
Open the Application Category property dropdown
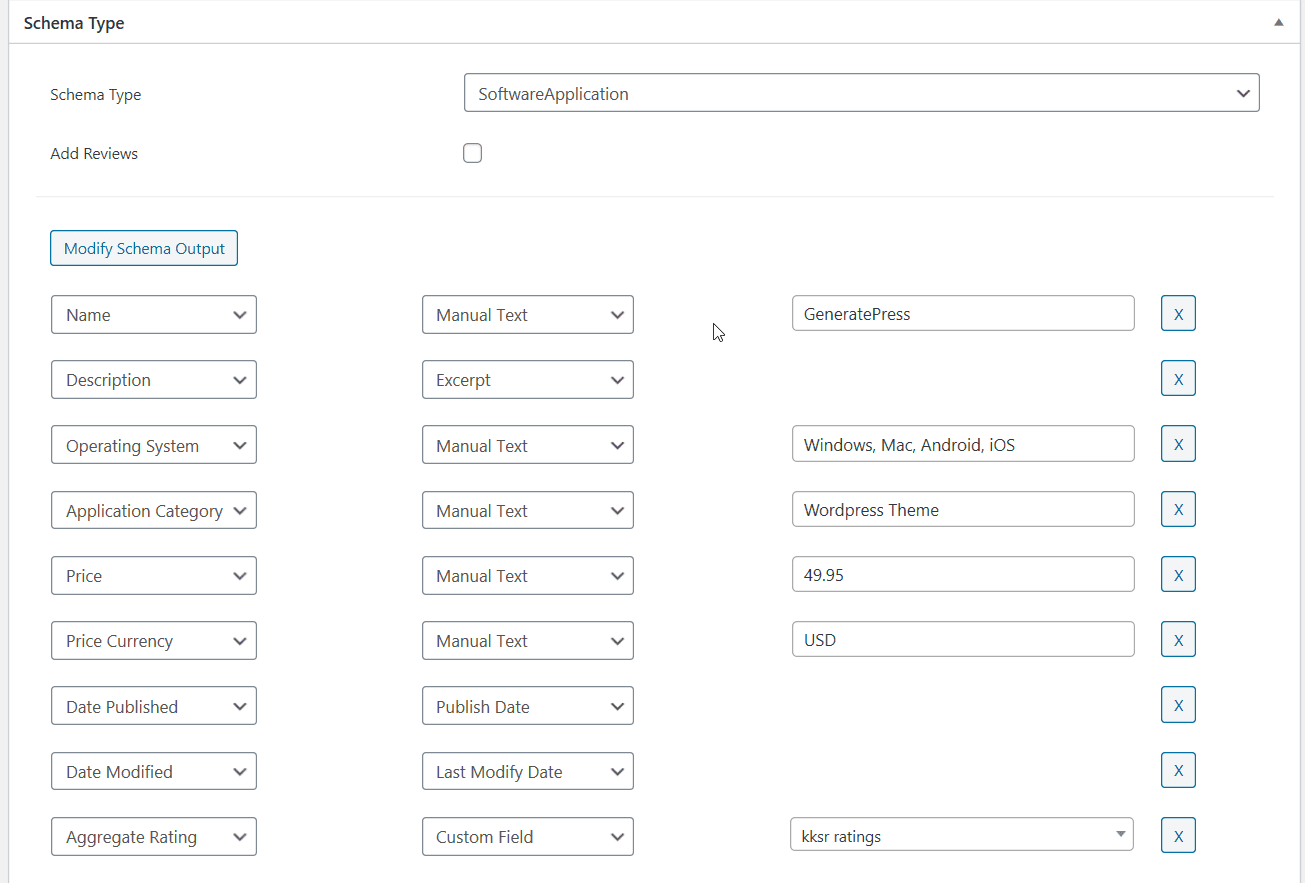click(154, 511)
